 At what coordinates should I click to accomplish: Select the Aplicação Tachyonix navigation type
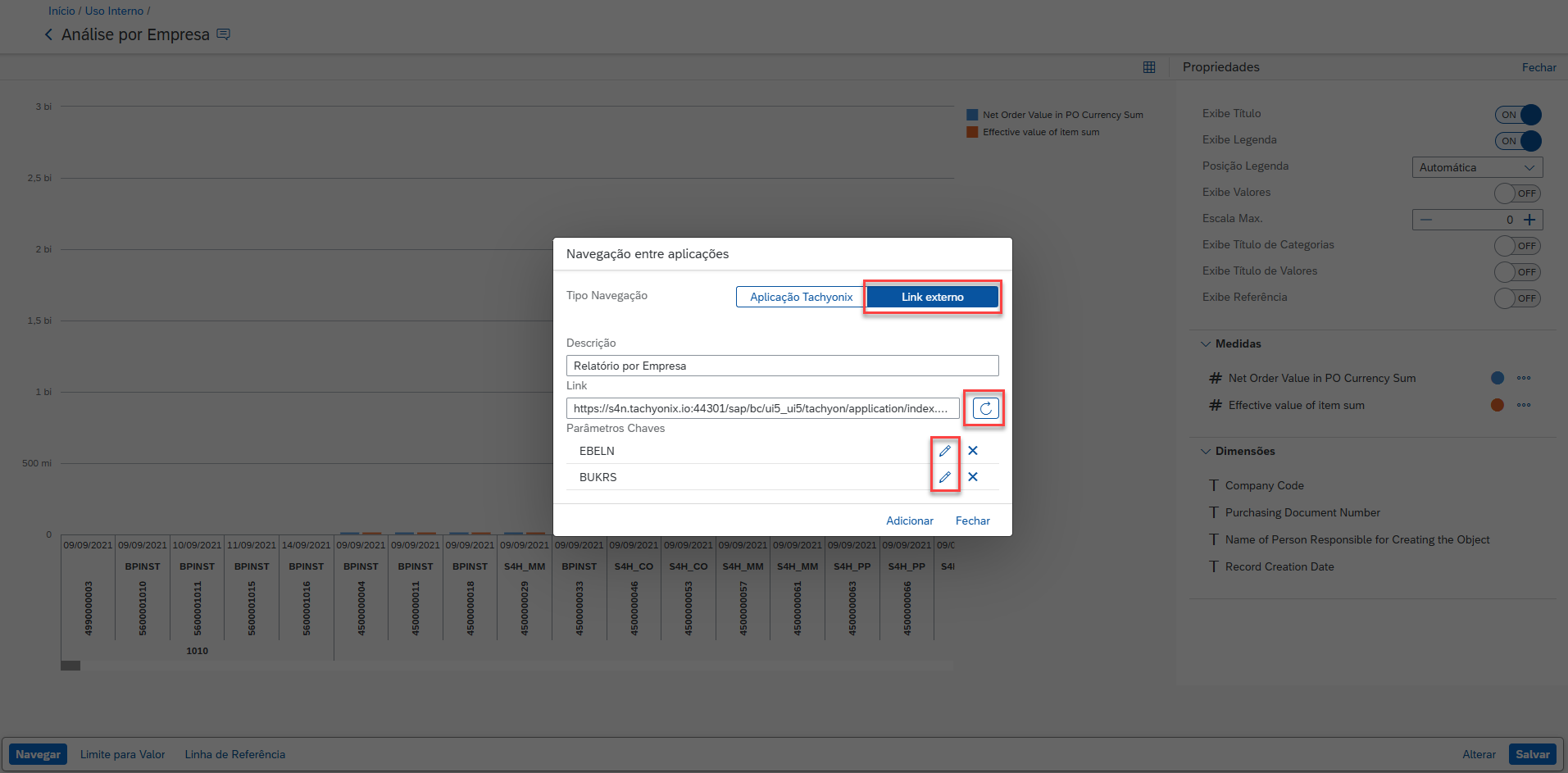pos(801,297)
